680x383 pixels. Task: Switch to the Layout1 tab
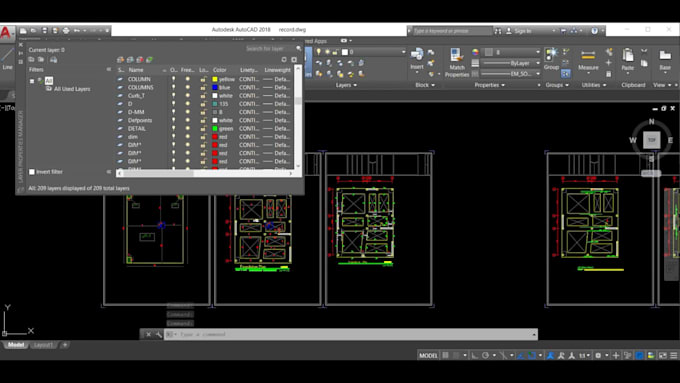point(43,345)
